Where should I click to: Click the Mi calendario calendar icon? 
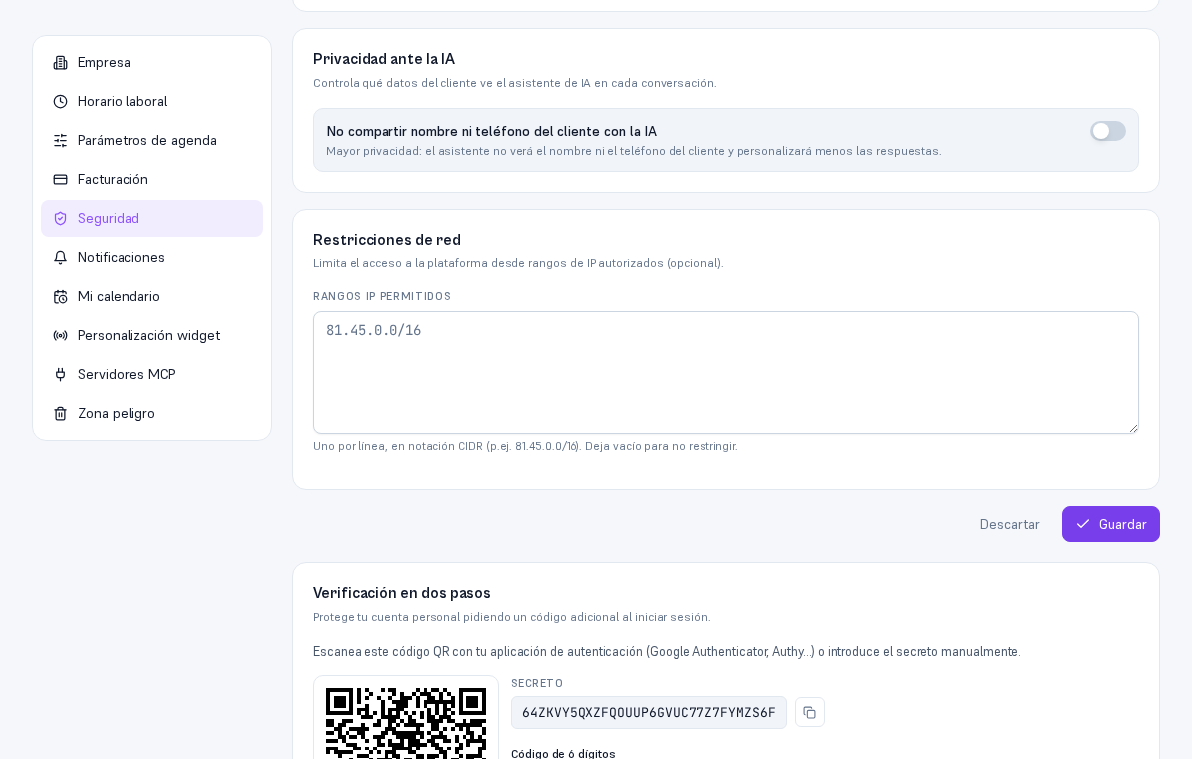tap(60, 297)
